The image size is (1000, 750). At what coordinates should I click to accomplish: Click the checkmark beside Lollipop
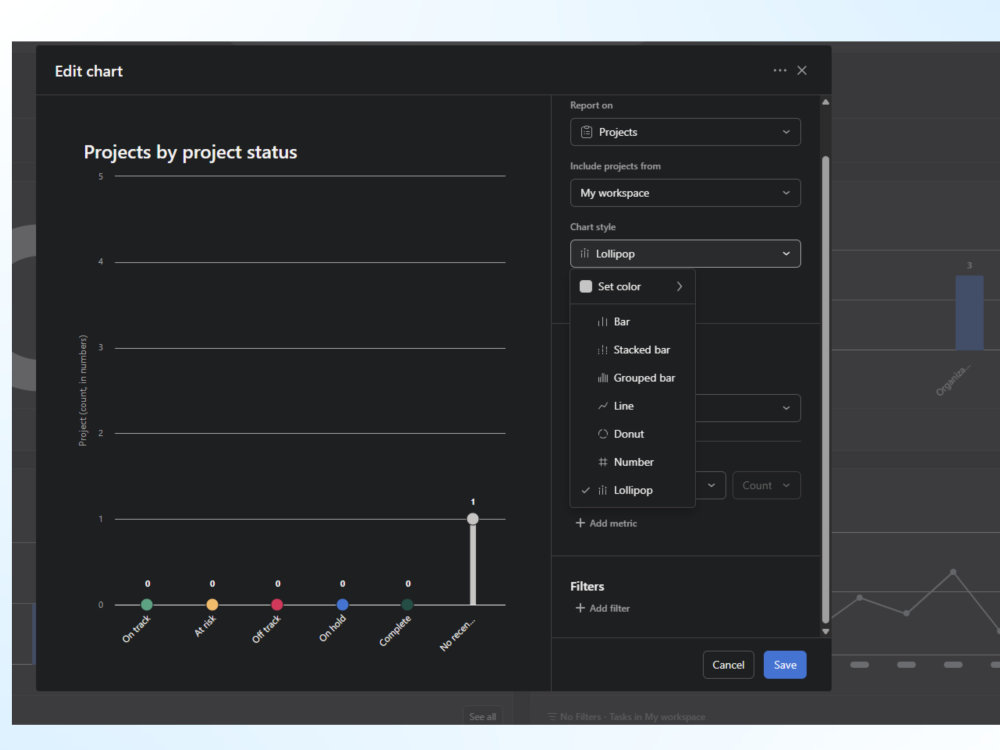tap(585, 490)
